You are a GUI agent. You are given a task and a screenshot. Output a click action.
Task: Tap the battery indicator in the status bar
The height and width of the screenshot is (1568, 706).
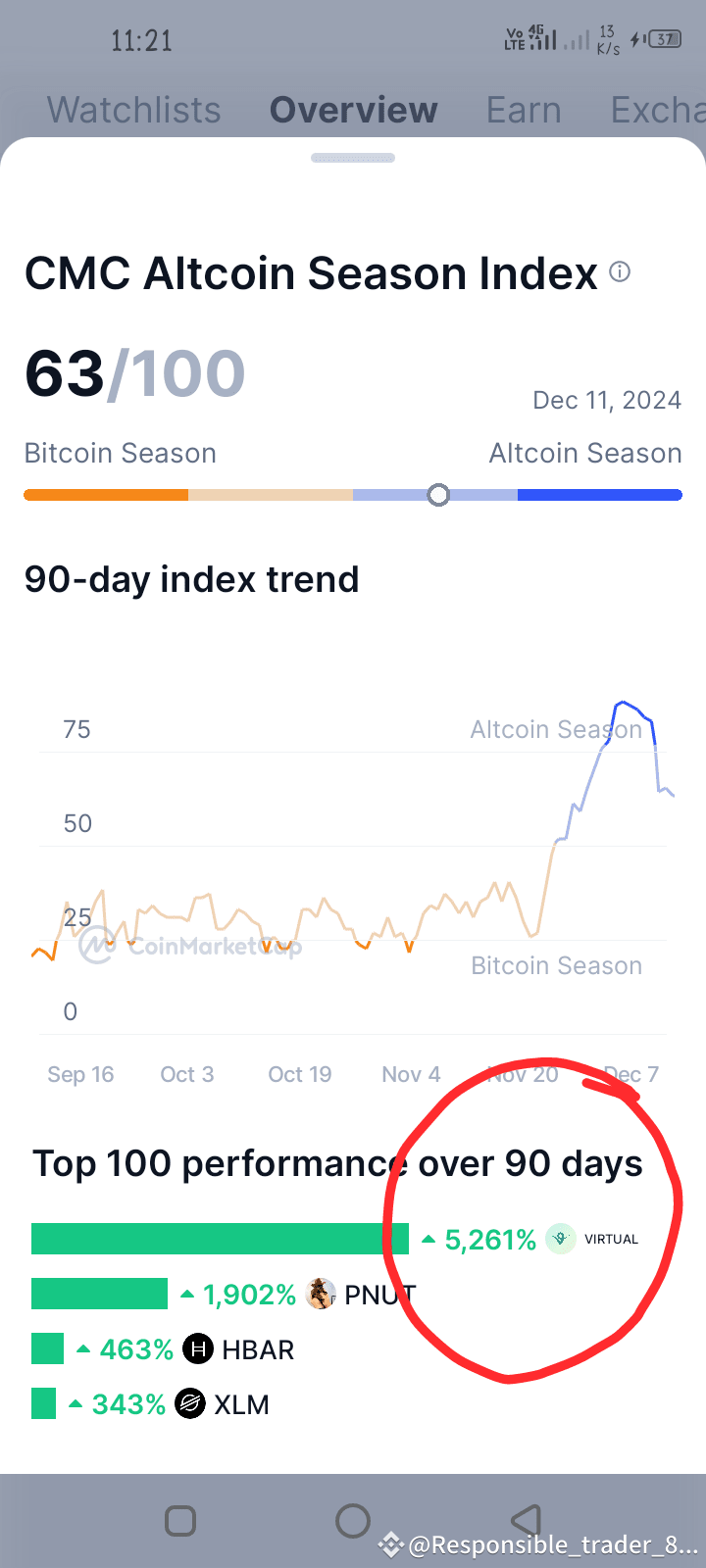pyautogui.click(x=665, y=39)
